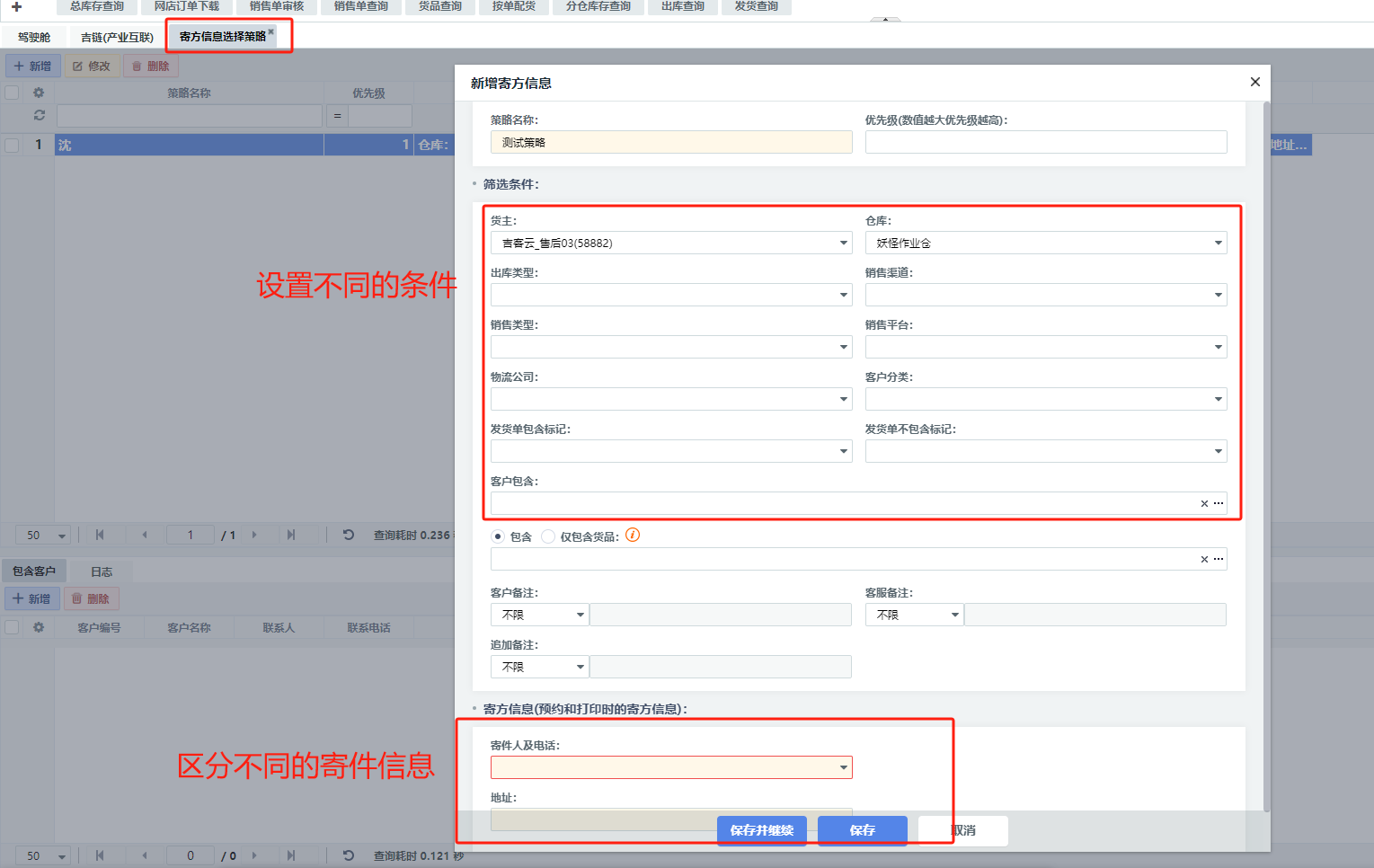Image resolution: width=1374 pixels, height=868 pixels.
Task: Open the 客户包含 ellipsis picker
Action: point(1219,504)
